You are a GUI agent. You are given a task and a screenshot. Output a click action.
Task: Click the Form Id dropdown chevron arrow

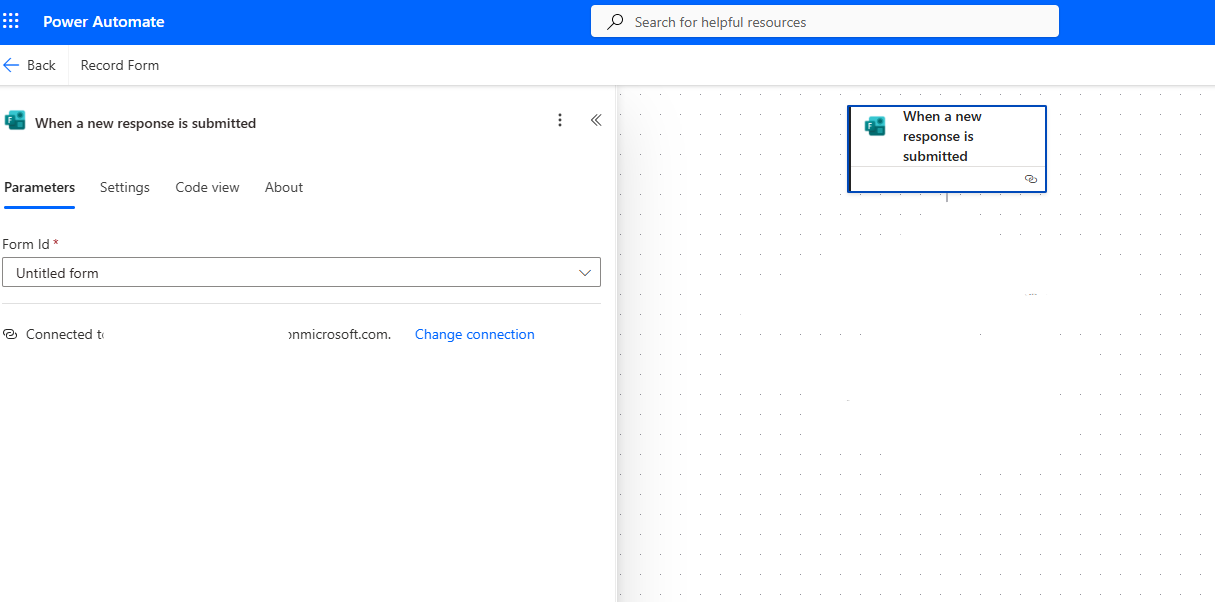pos(585,272)
